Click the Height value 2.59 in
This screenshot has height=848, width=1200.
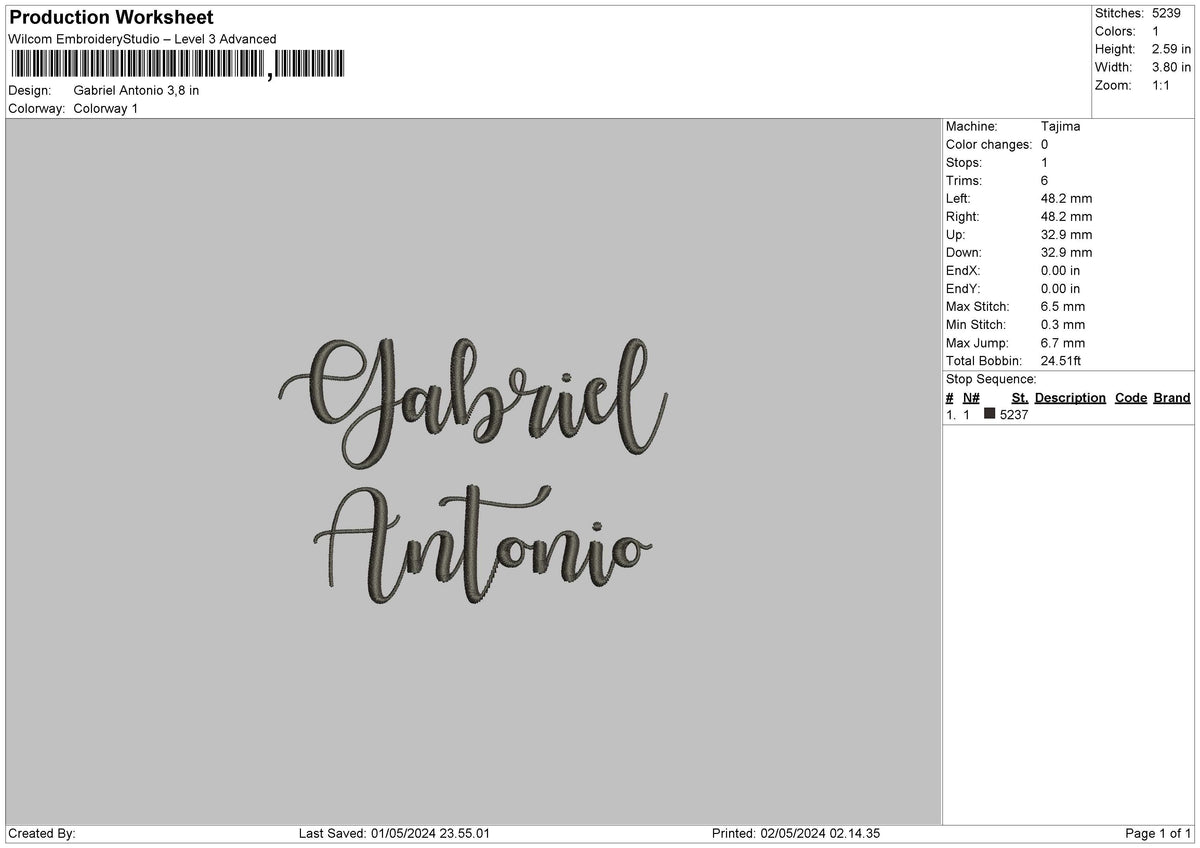tap(1172, 49)
